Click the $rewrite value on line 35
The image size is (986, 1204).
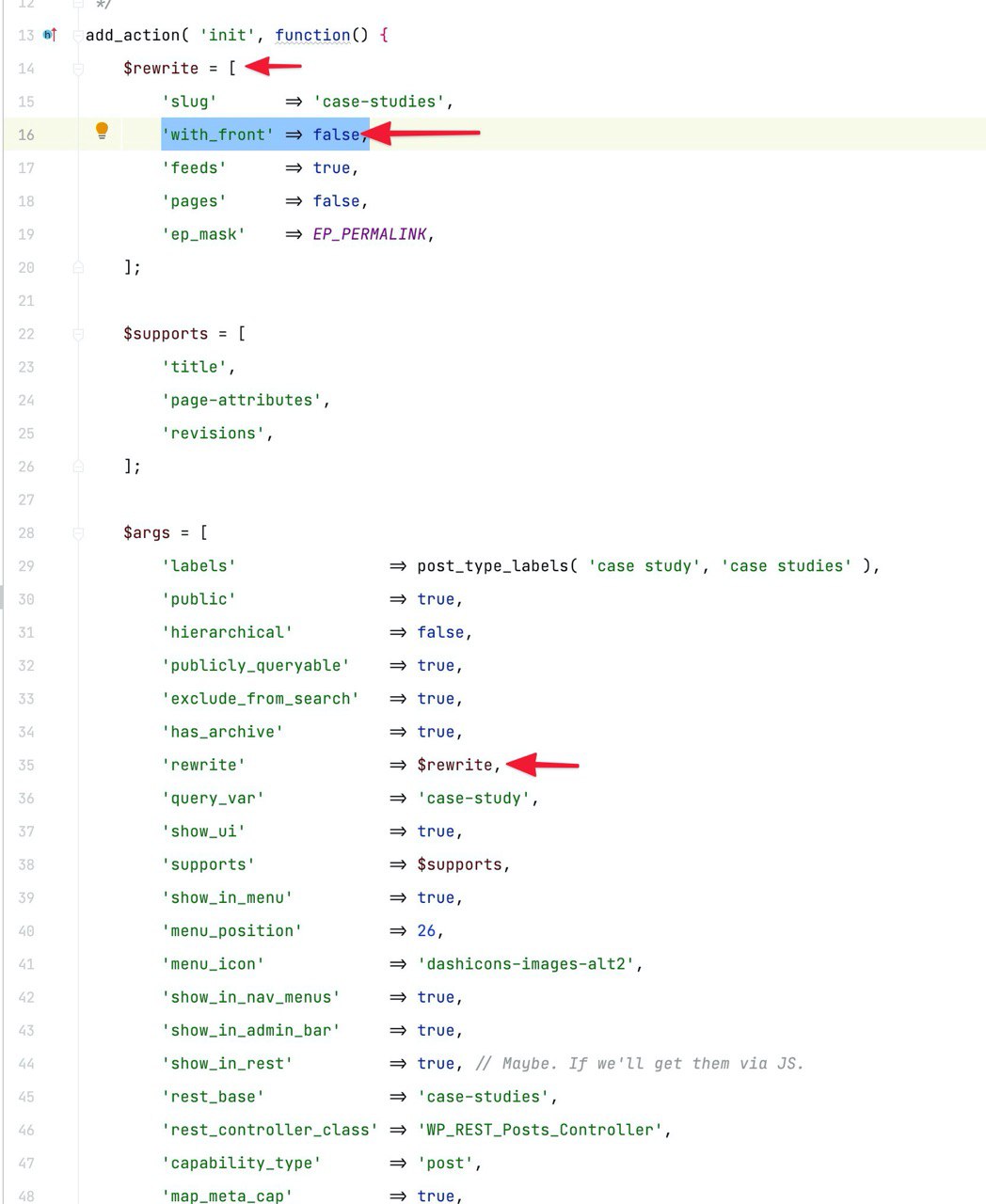pos(455,765)
